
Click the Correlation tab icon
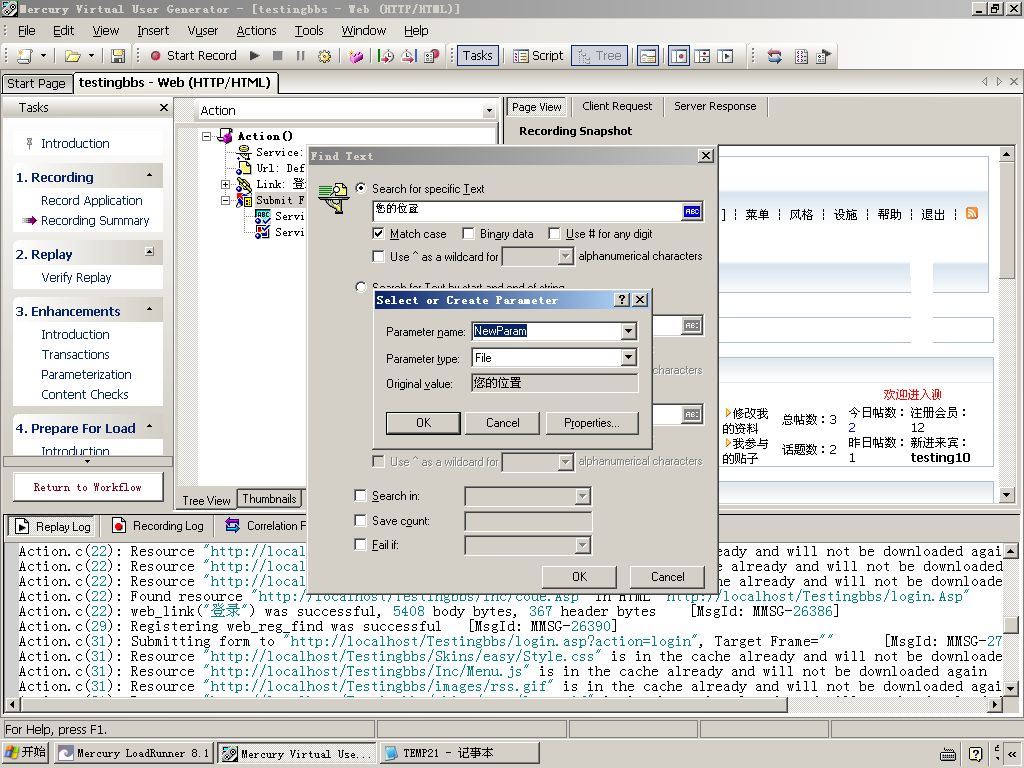pyautogui.click(x=232, y=525)
